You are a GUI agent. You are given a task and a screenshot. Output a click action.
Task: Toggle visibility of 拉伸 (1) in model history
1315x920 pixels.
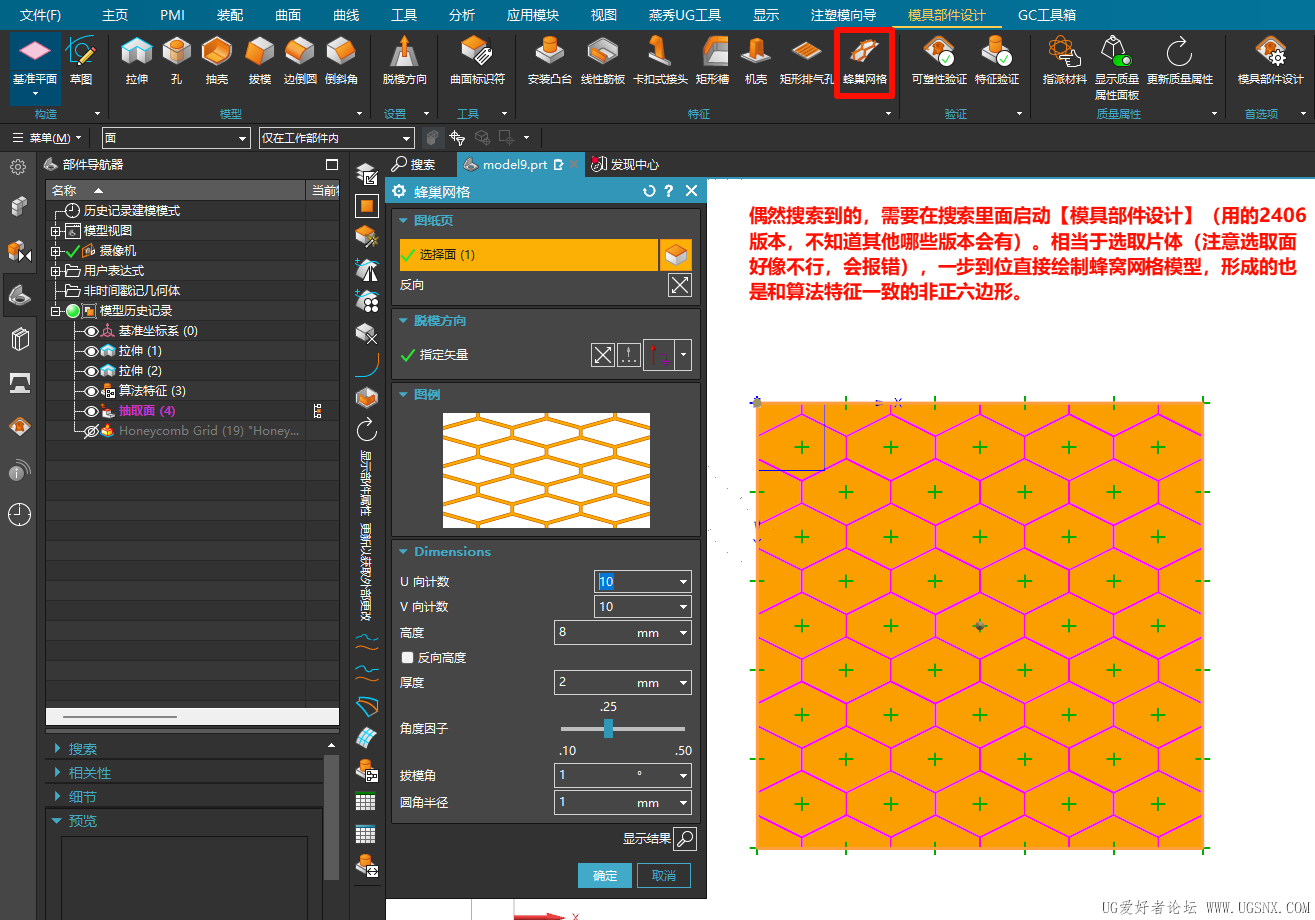point(93,351)
